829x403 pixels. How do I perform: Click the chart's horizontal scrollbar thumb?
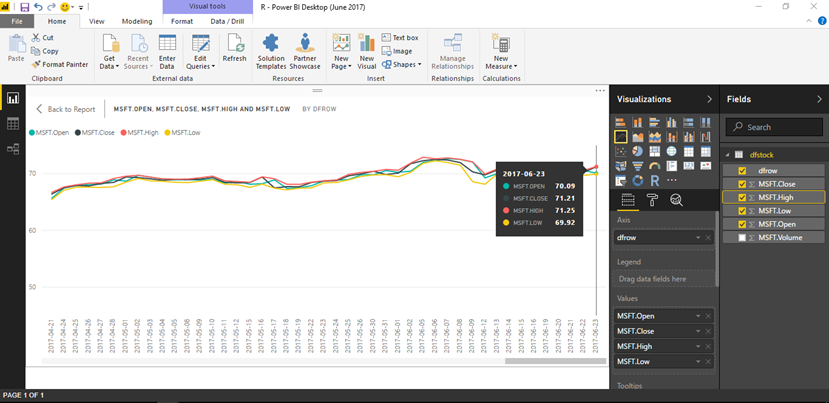555,361
